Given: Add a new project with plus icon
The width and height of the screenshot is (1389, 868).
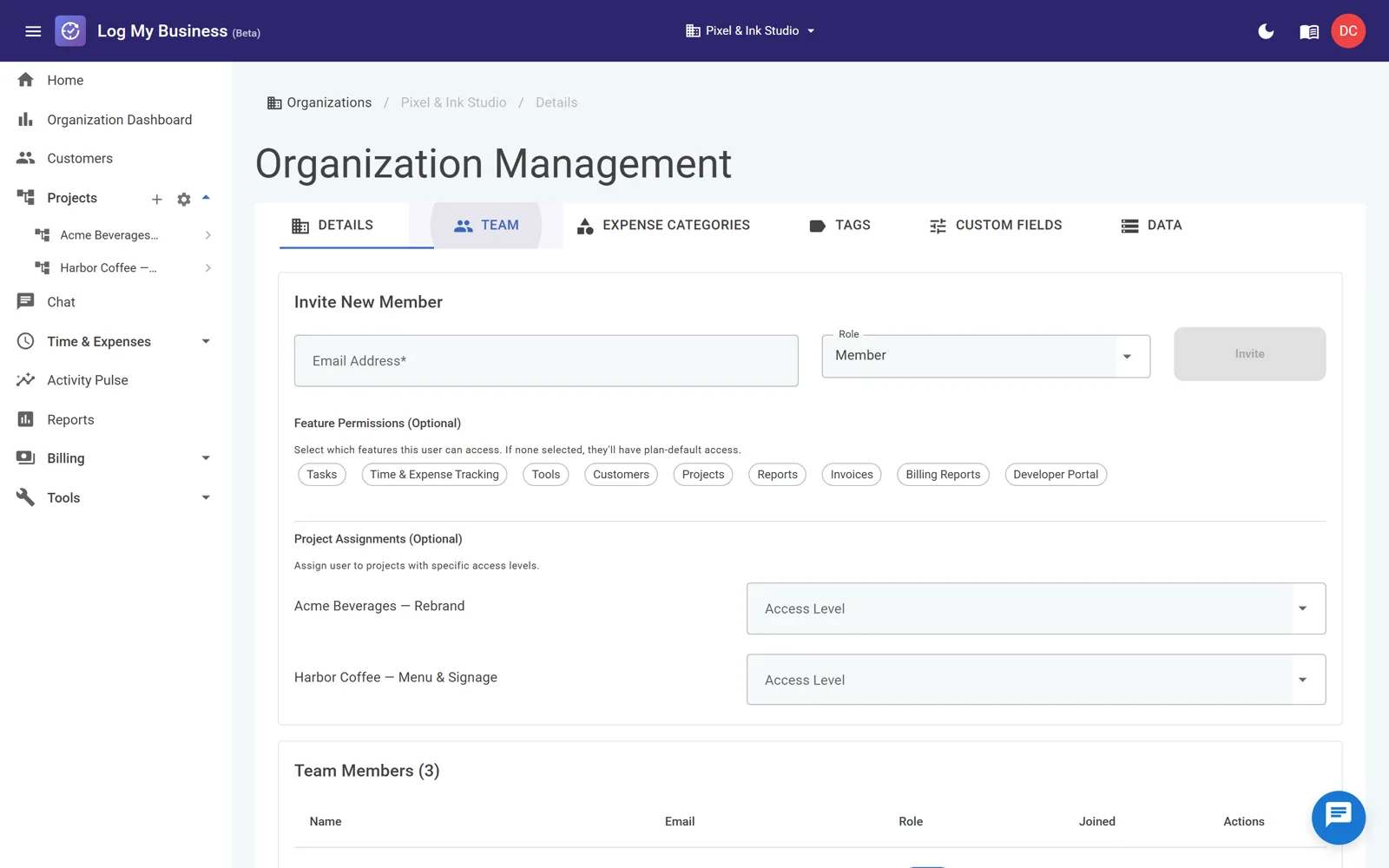Looking at the screenshot, I should (x=157, y=199).
